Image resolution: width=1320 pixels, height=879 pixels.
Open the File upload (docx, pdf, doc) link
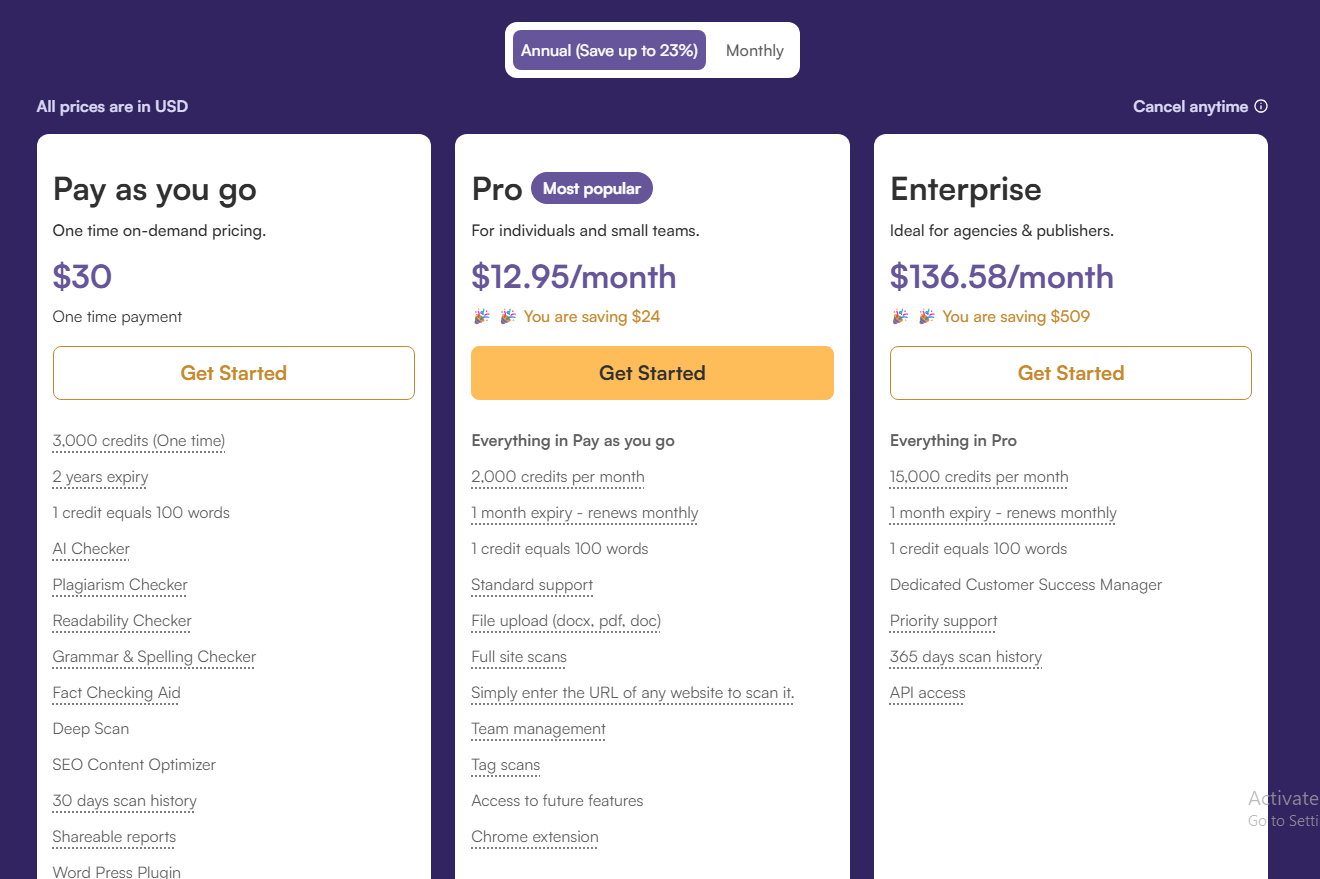point(565,620)
